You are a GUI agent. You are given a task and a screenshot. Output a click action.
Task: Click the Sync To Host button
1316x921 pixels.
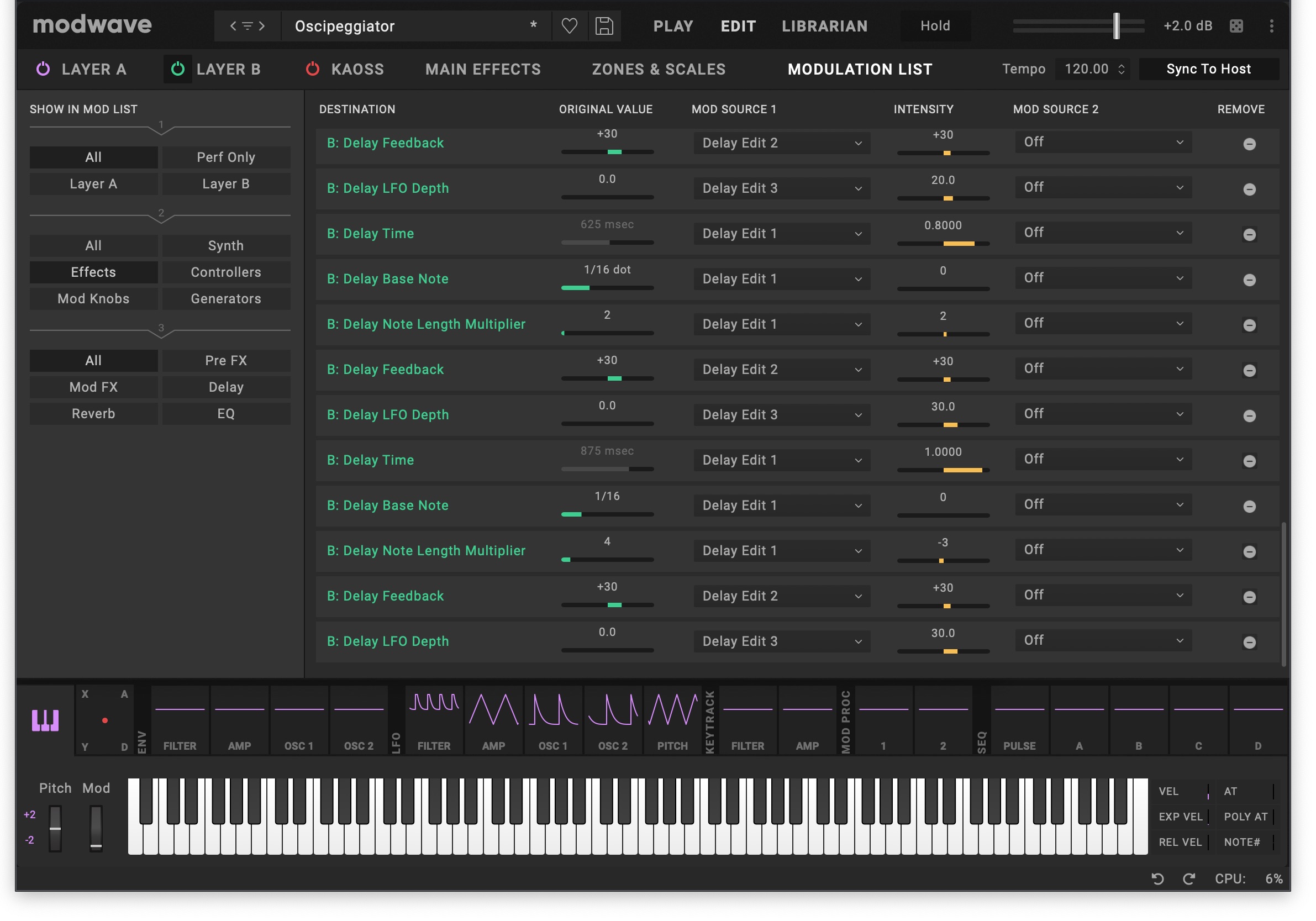(x=1208, y=70)
